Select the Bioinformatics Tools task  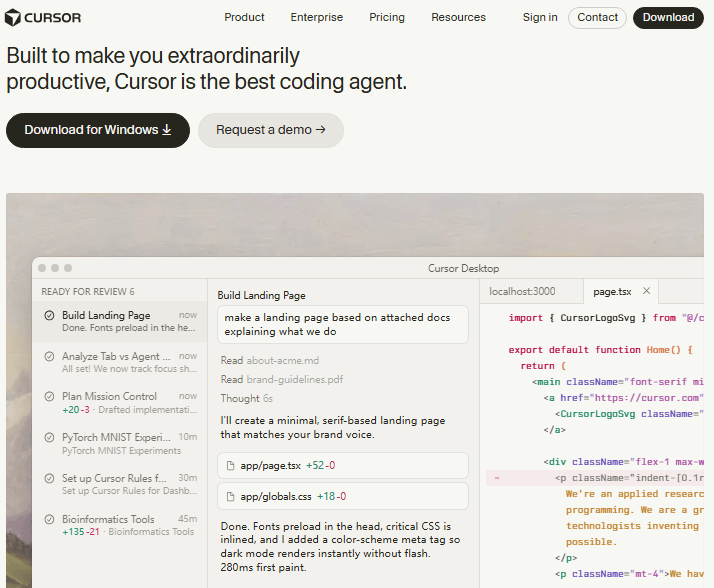tap(120, 525)
